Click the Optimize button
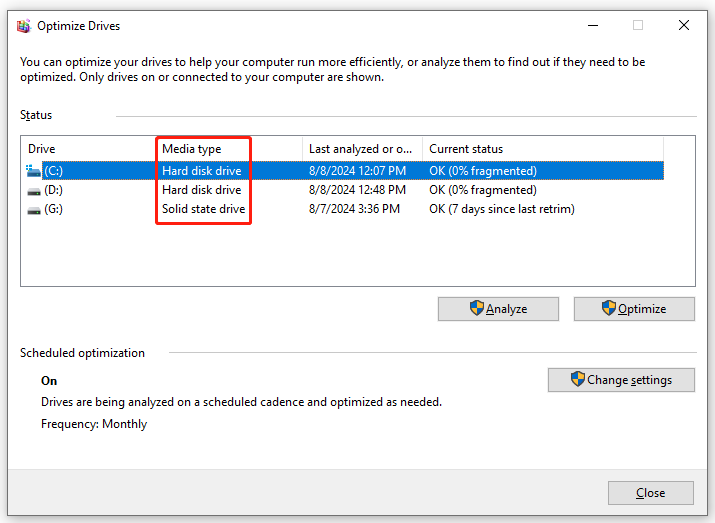 coord(634,309)
